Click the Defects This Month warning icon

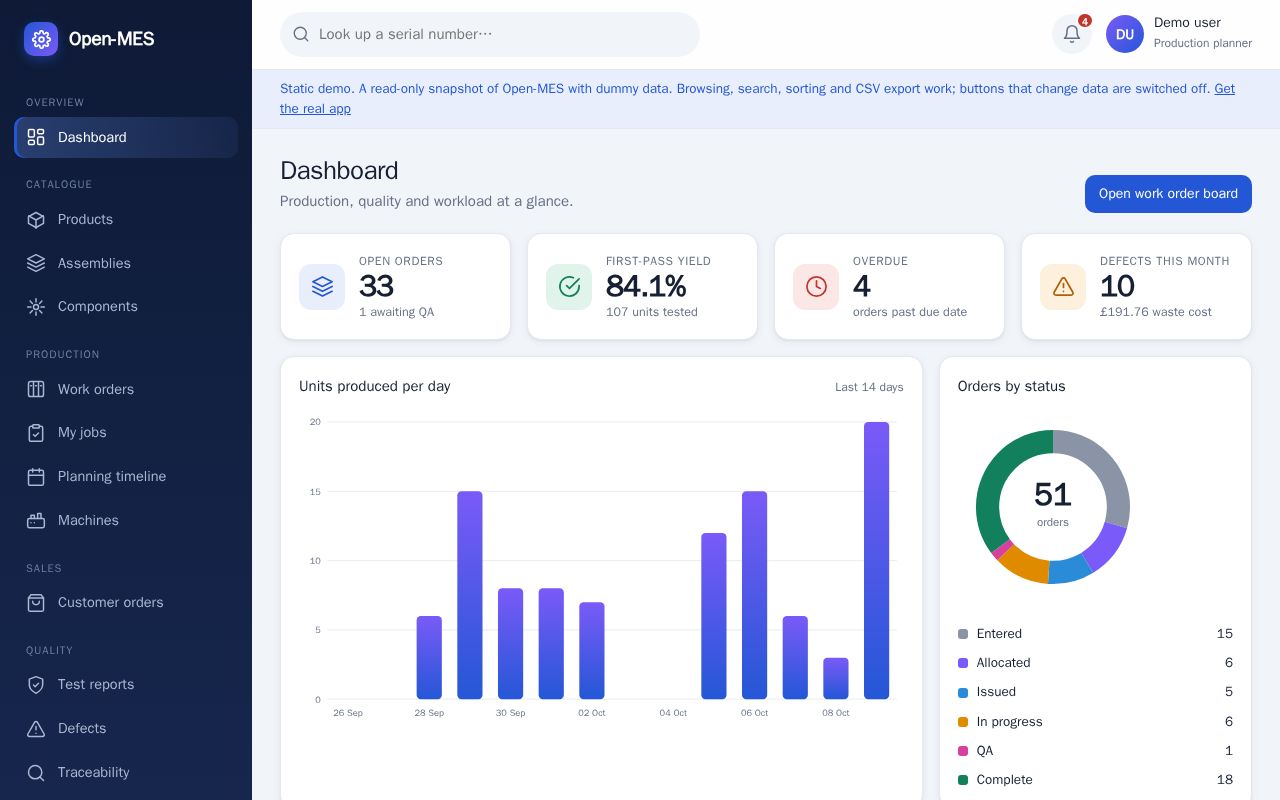(1063, 287)
